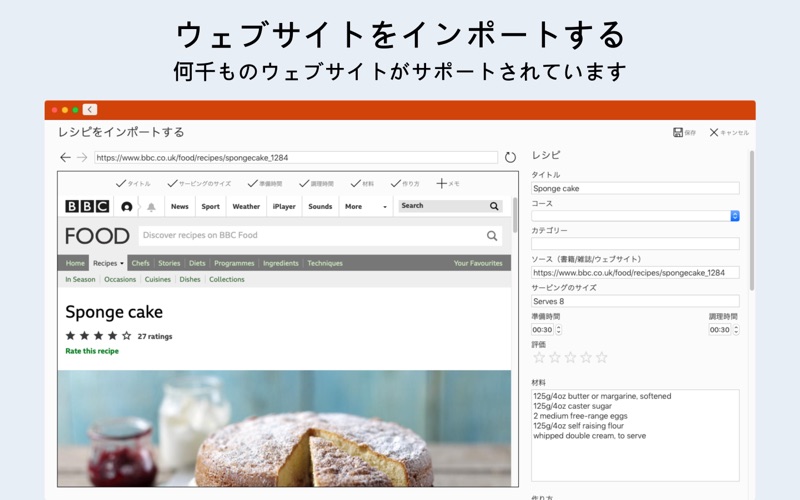Open iPlayer on BBC bar
Viewport: 800px width, 500px height.
tap(284, 207)
